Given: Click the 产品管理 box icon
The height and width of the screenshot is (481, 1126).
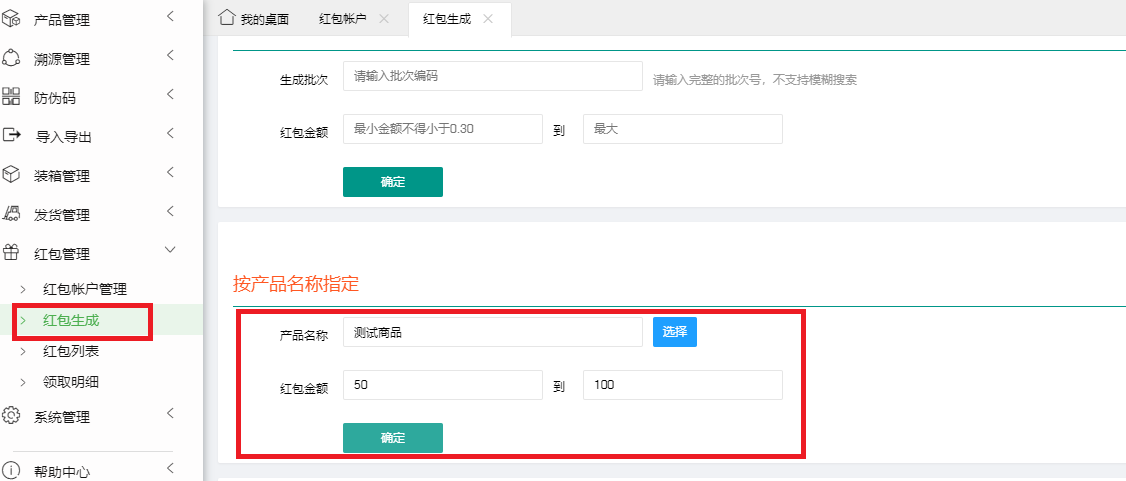Looking at the screenshot, I should point(12,19).
